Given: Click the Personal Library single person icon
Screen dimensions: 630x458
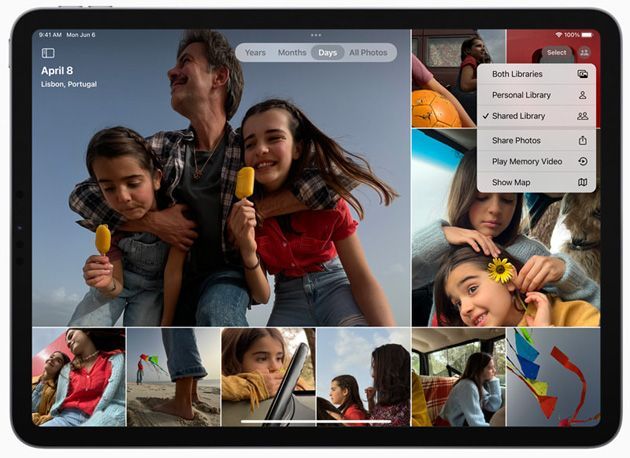Looking at the screenshot, I should tap(582, 95).
